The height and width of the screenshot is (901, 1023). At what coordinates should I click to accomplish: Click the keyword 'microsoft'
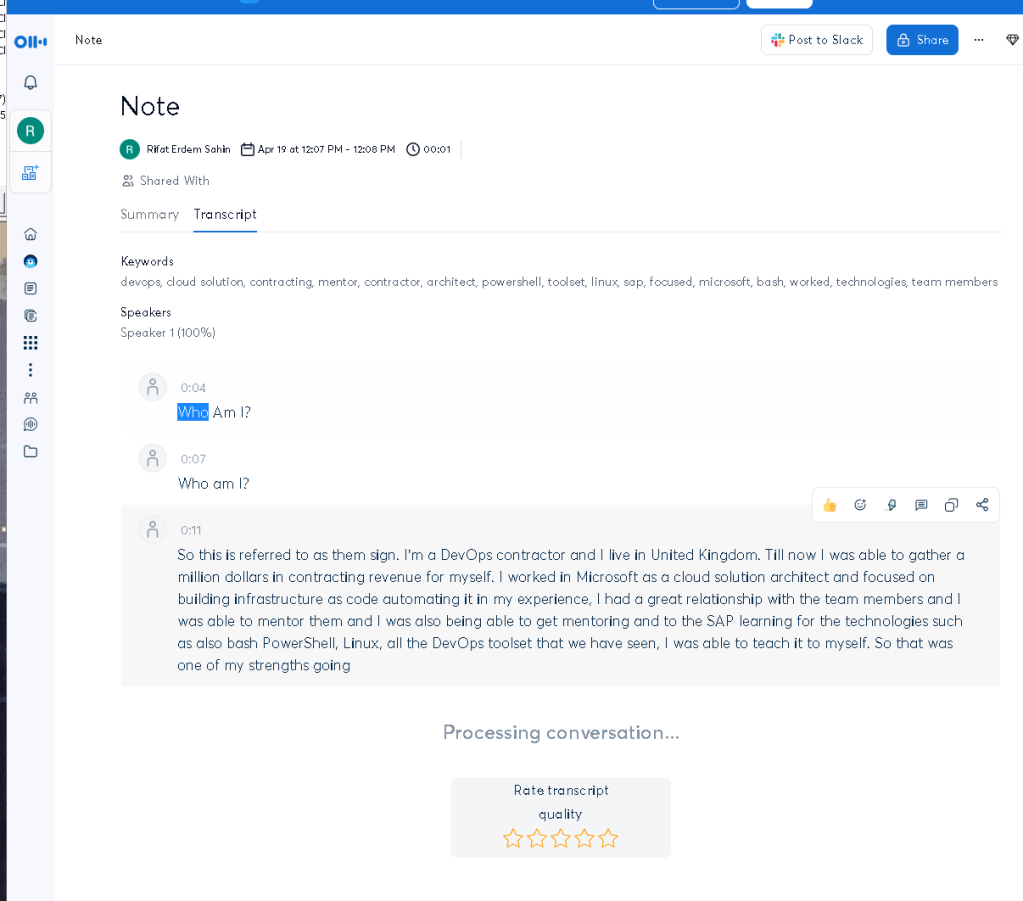tap(725, 282)
